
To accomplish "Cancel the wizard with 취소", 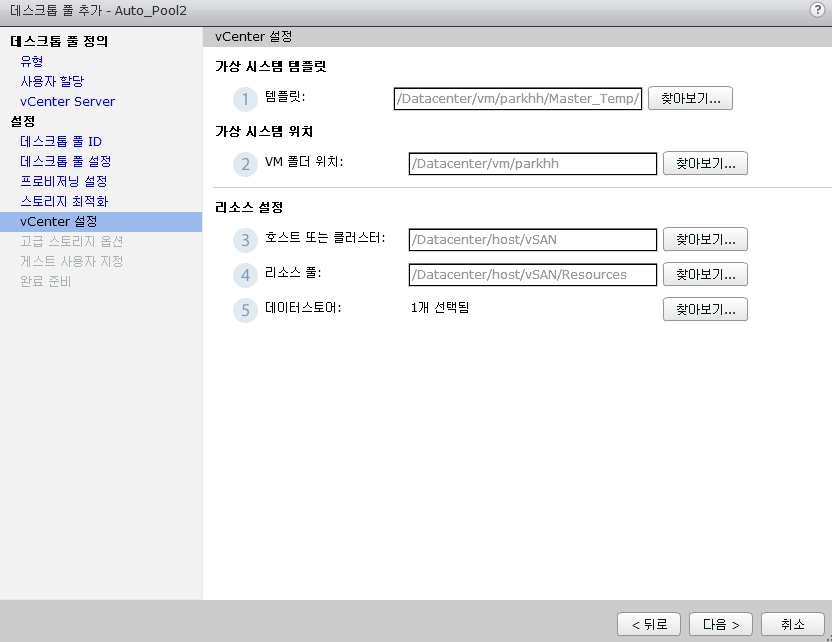I will 793,624.
